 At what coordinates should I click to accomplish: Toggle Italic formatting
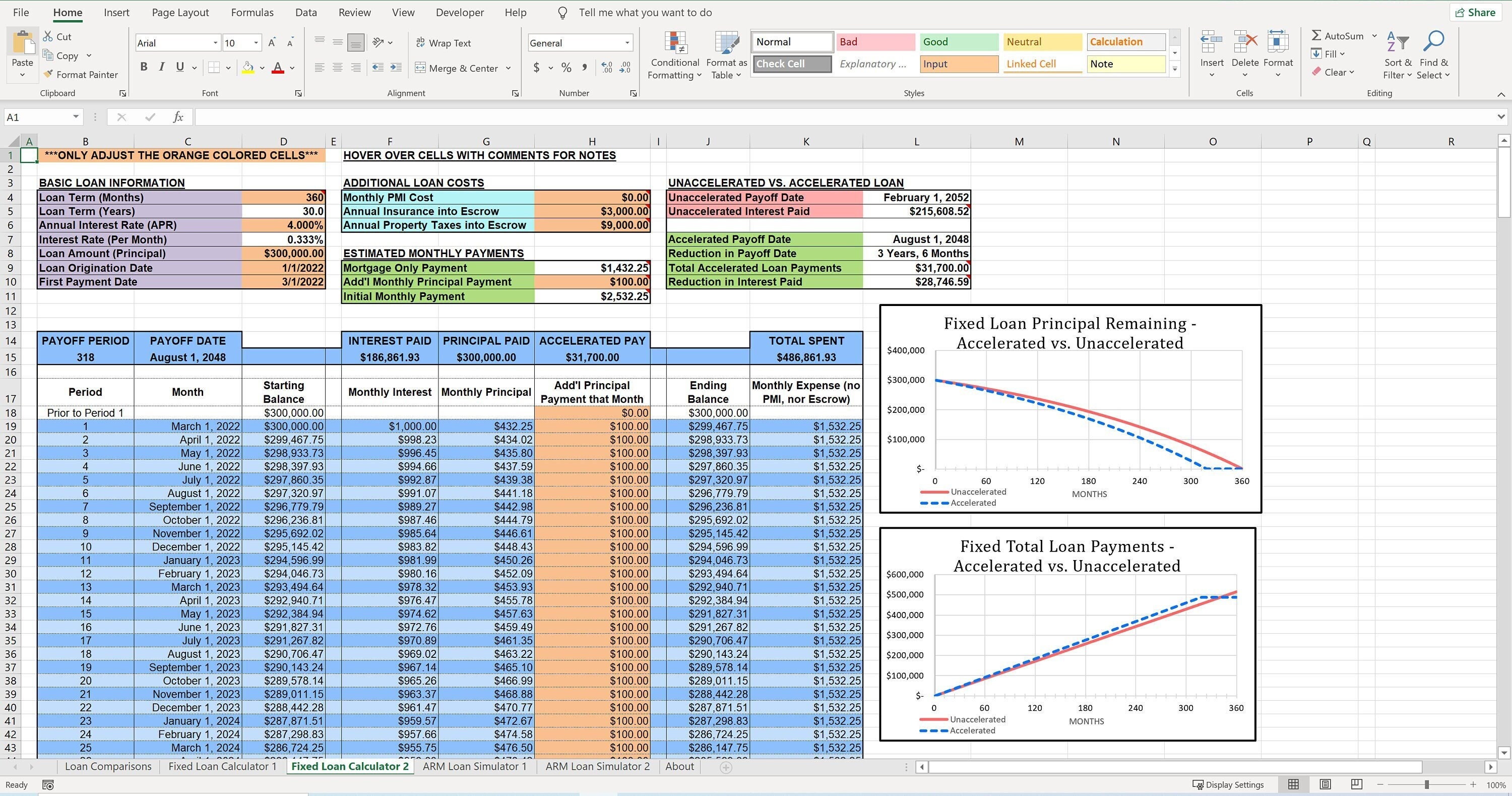[161, 67]
